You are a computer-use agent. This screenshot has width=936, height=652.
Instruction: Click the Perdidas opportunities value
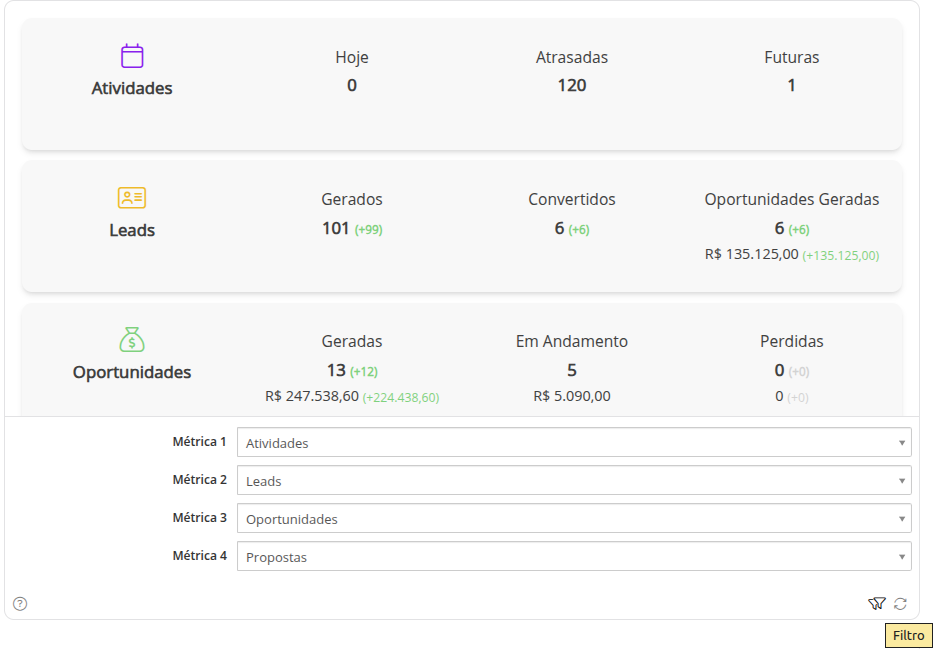(780, 371)
